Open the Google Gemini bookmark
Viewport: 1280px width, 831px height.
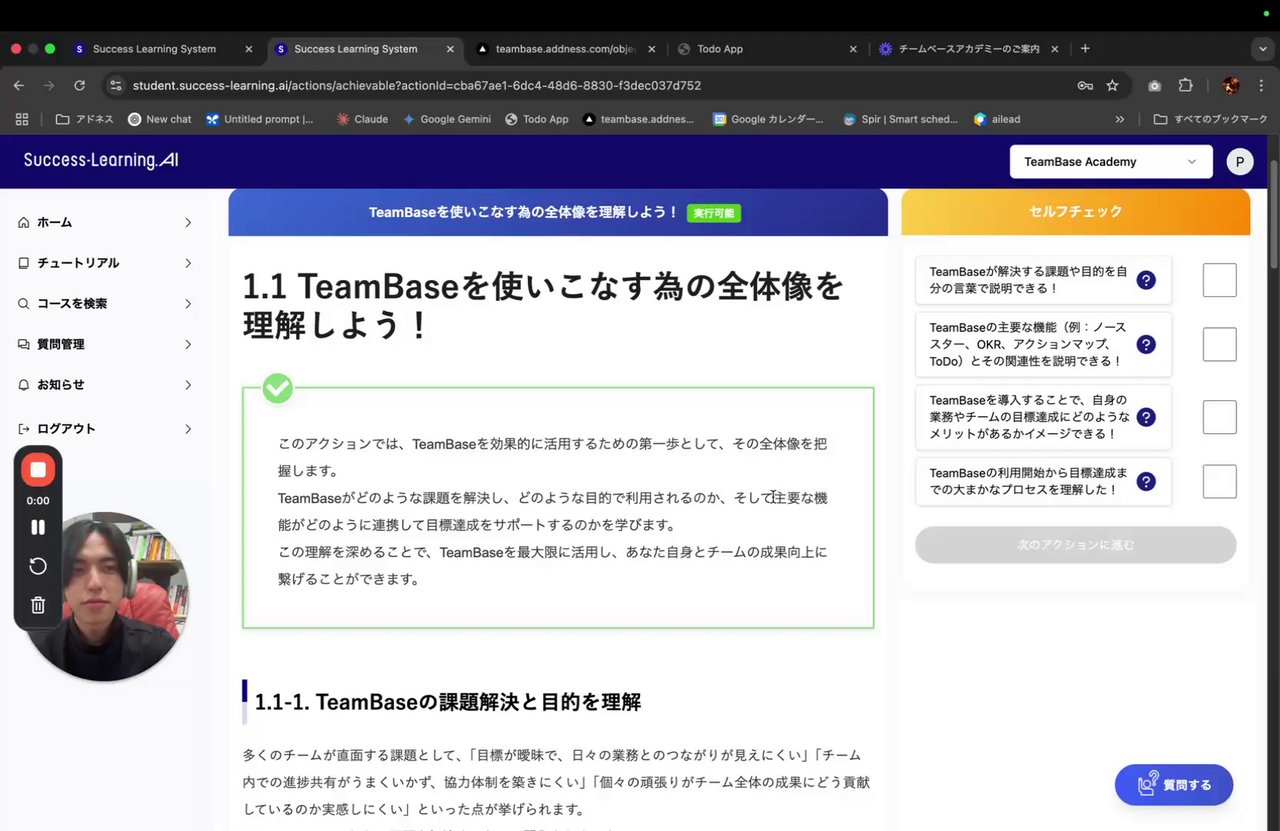click(446, 119)
